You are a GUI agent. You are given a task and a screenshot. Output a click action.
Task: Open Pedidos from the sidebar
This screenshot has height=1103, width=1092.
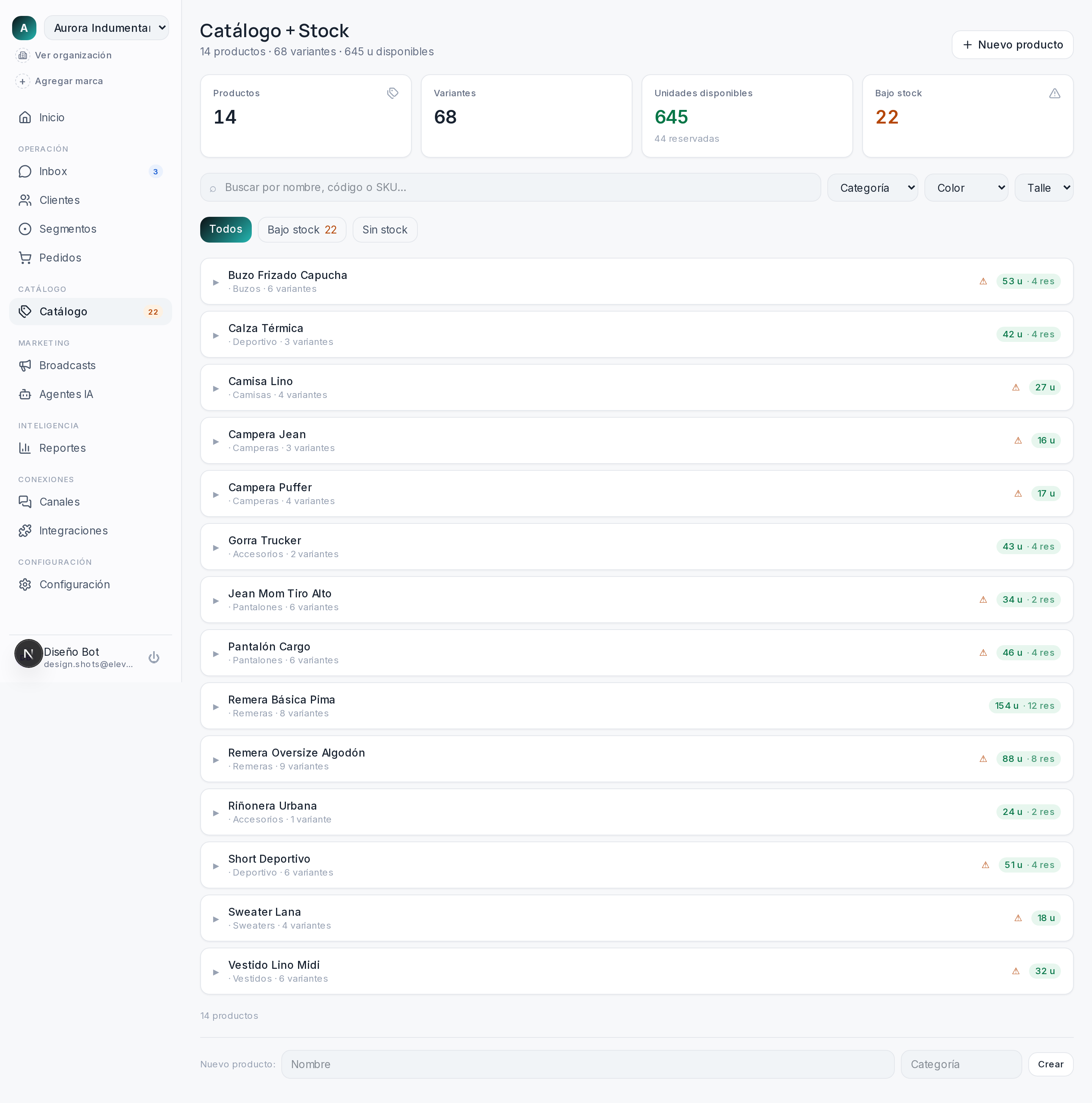pyautogui.click(x=90, y=258)
